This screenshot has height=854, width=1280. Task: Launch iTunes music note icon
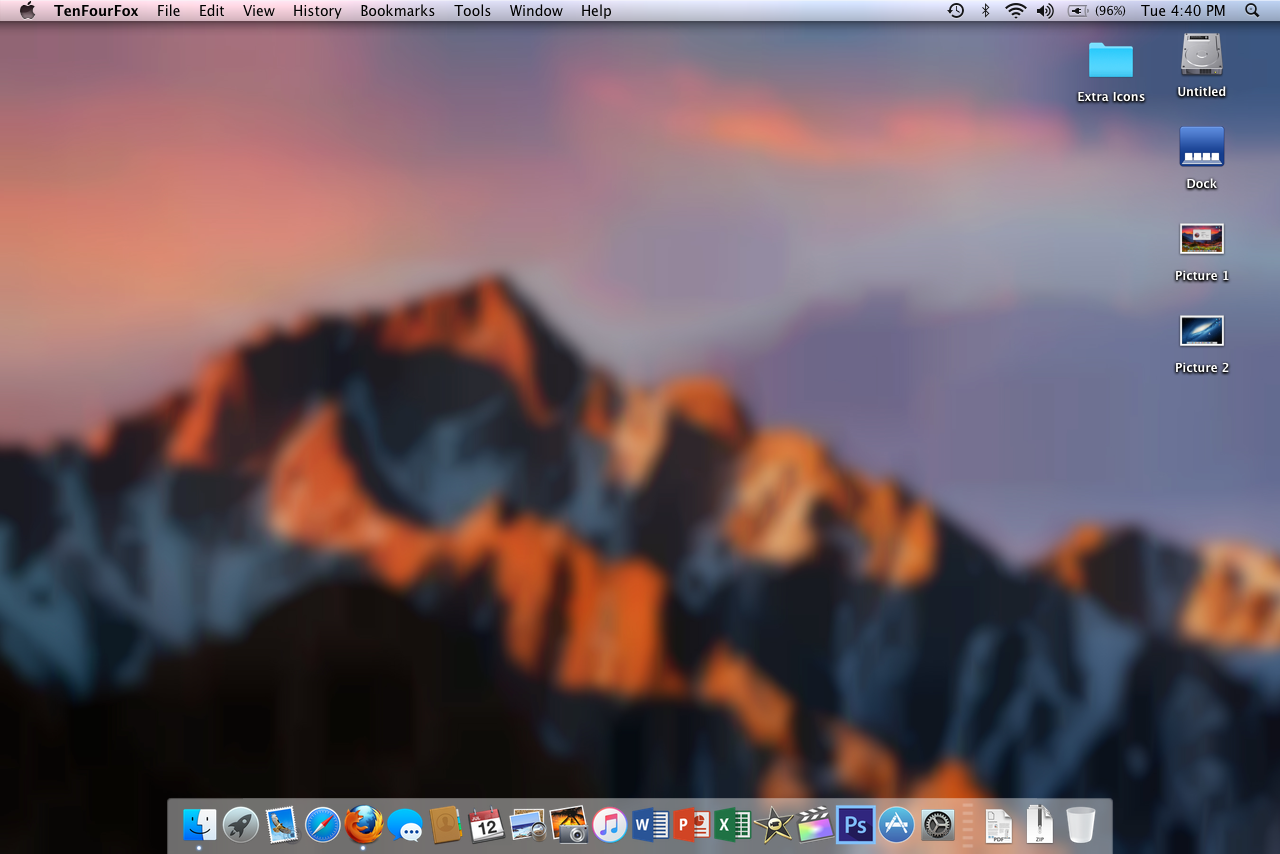tap(610, 825)
